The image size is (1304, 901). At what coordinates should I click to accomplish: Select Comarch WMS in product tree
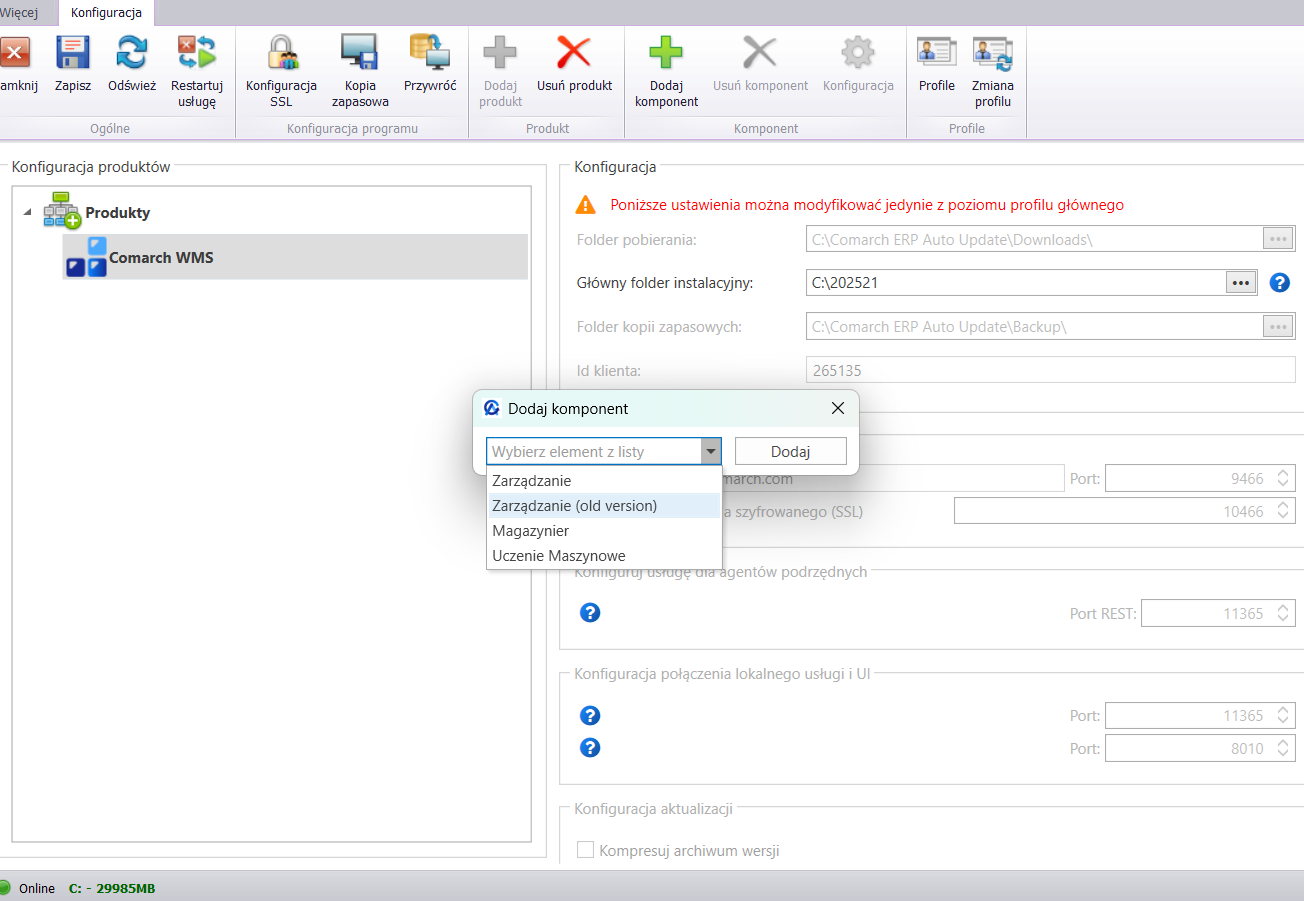[161, 258]
